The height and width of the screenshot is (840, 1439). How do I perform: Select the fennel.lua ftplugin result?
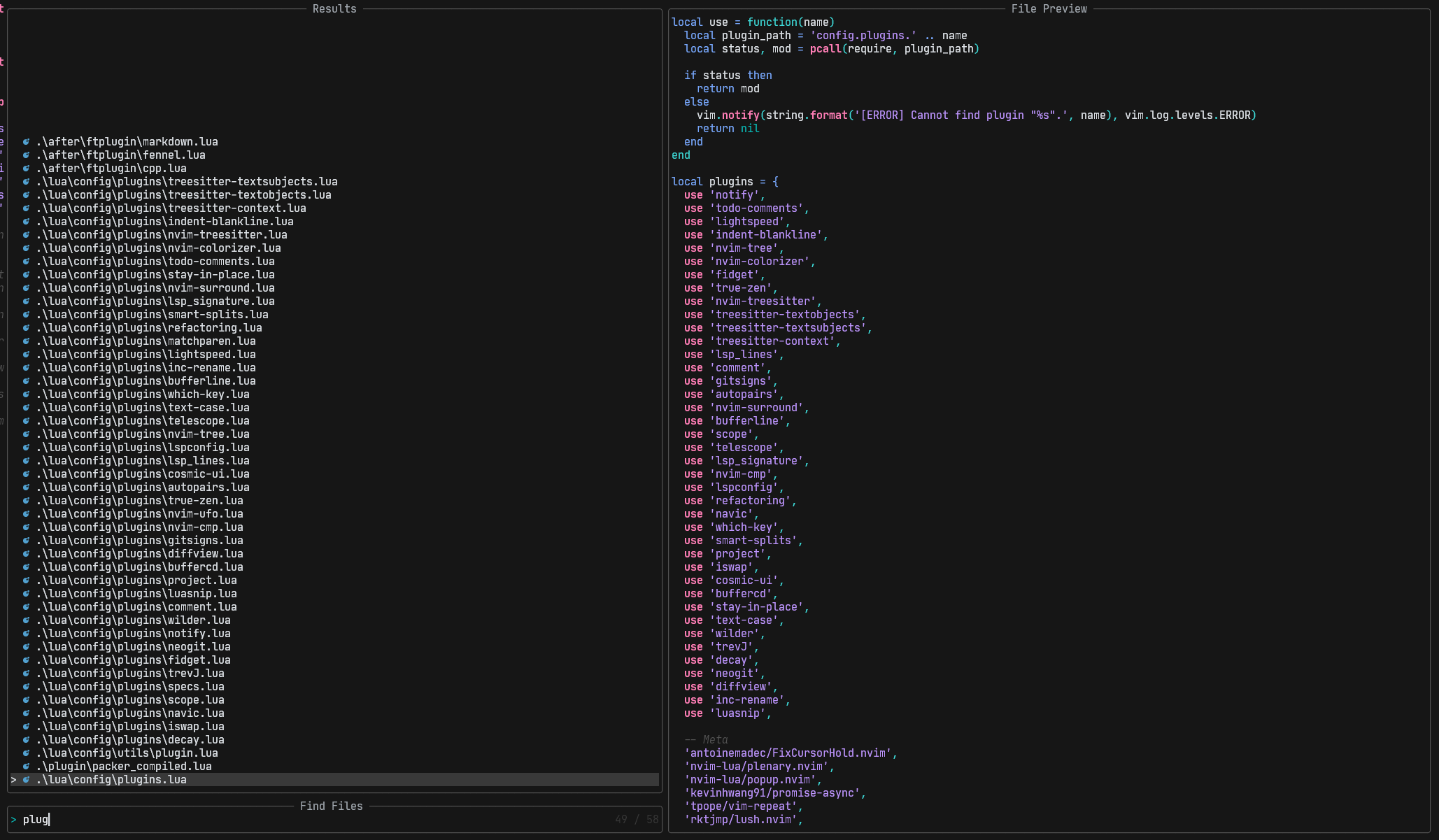coord(120,155)
